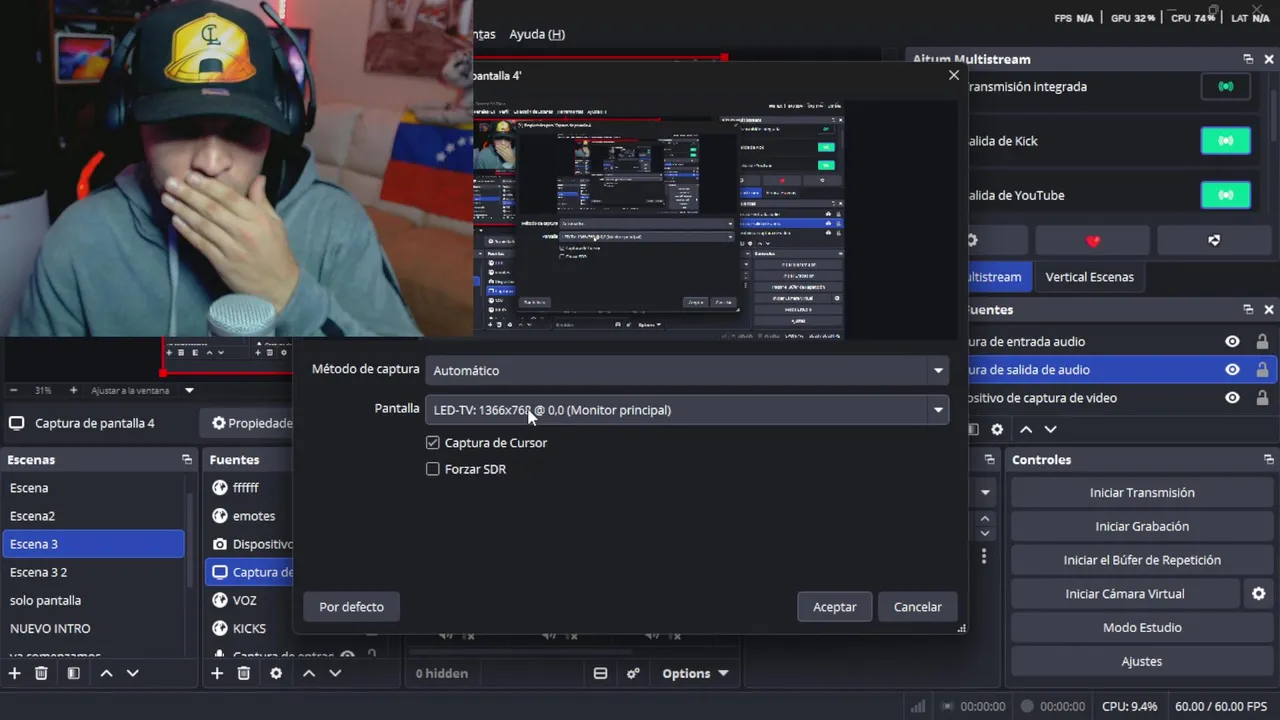Undock the Aitum Multistream panel
Viewport: 1280px width, 720px height.
(x=1248, y=59)
